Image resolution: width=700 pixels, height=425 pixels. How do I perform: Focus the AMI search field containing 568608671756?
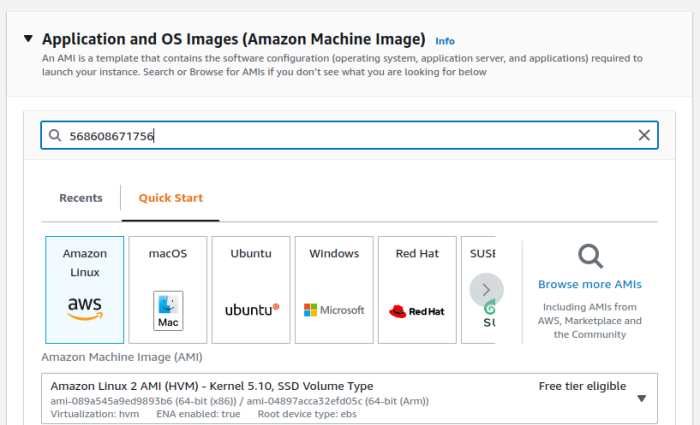tap(340, 136)
